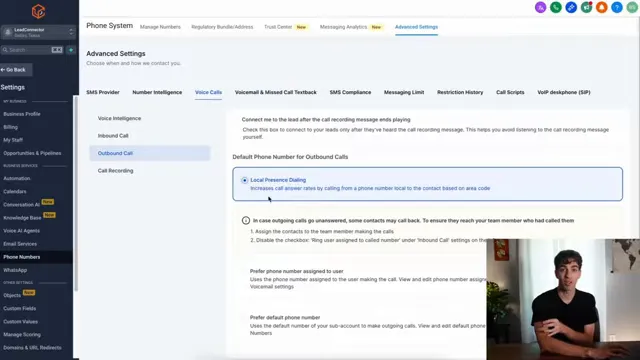Viewport: 640px width, 360px height.
Task: Select Advanced Settings tab
Action: (416, 27)
